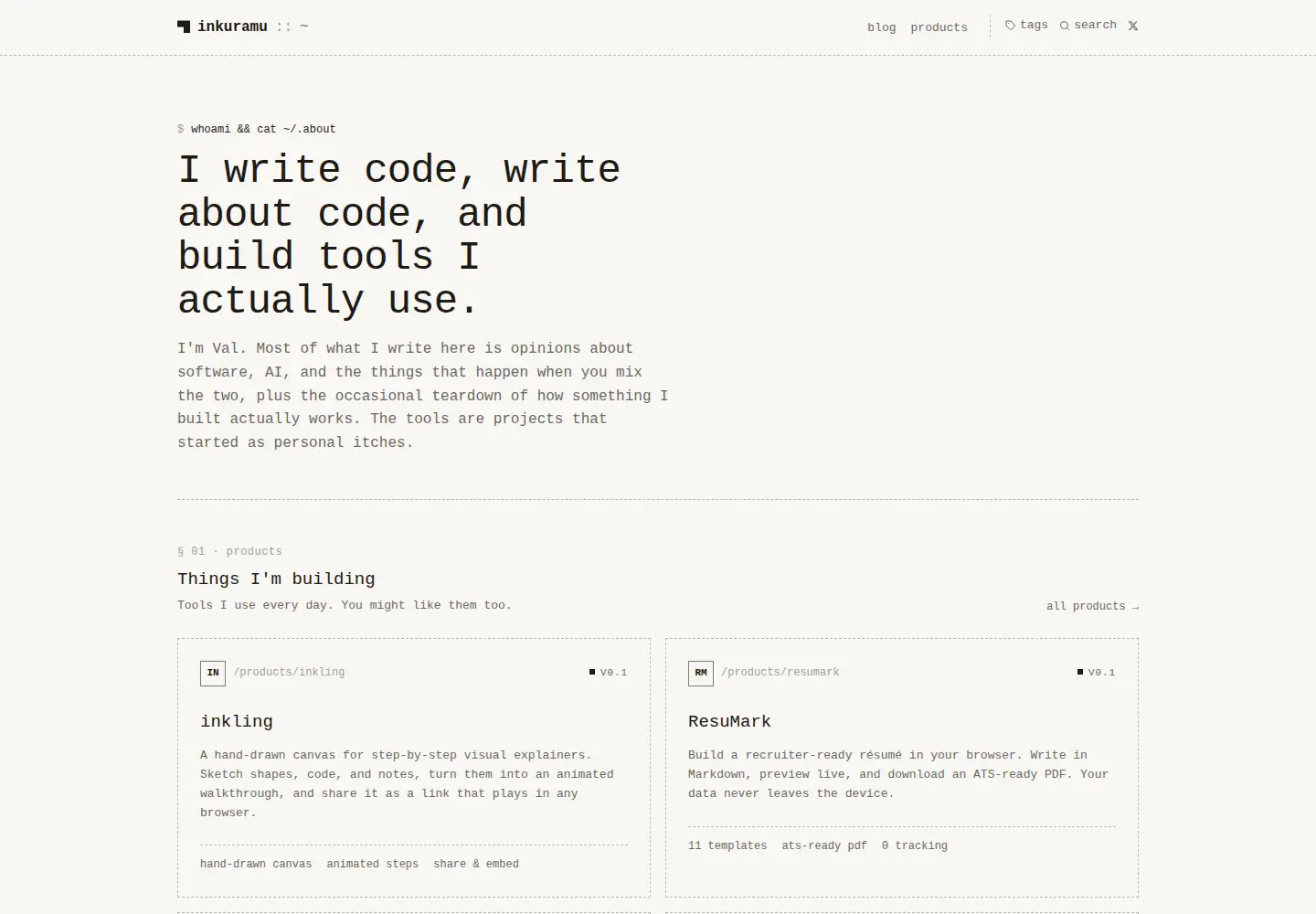Image resolution: width=1316 pixels, height=914 pixels.
Task: Click the Things I'm building heading
Action: 276,579
